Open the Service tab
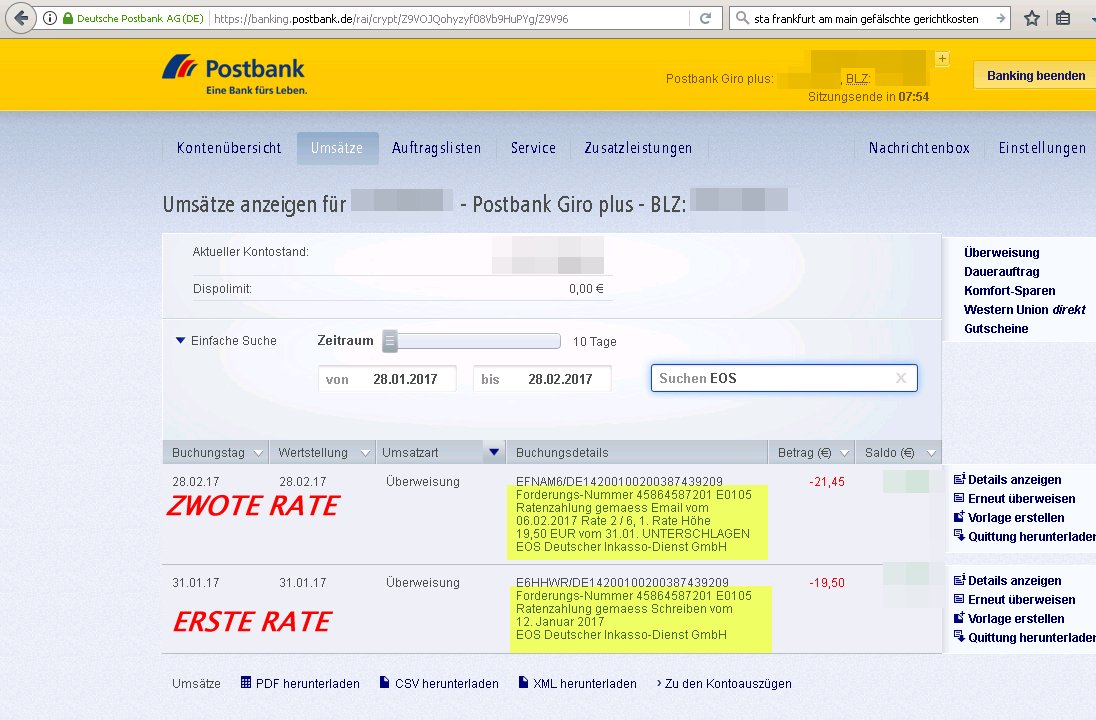 (x=533, y=148)
